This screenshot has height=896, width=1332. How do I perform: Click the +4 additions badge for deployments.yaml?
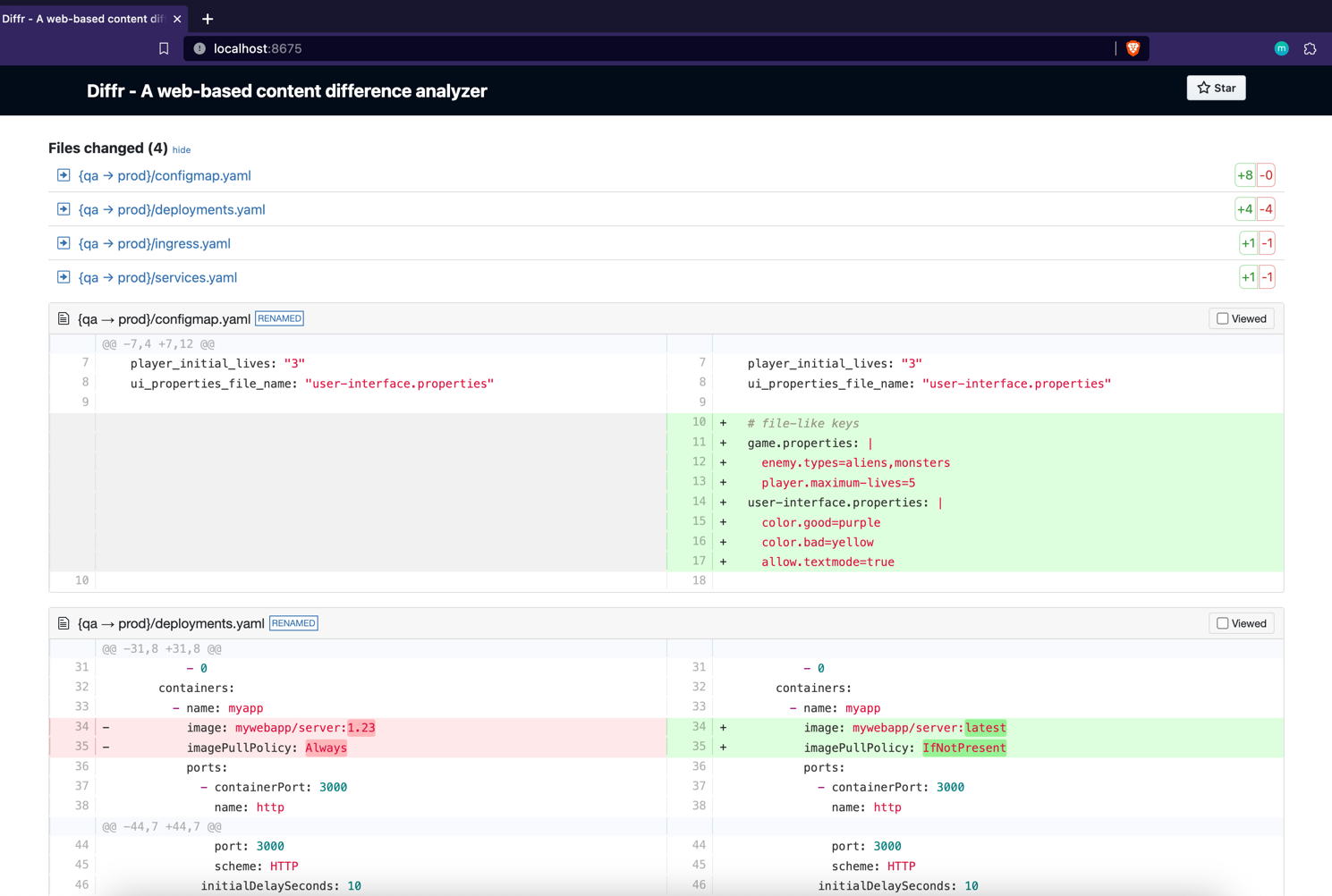(1245, 209)
